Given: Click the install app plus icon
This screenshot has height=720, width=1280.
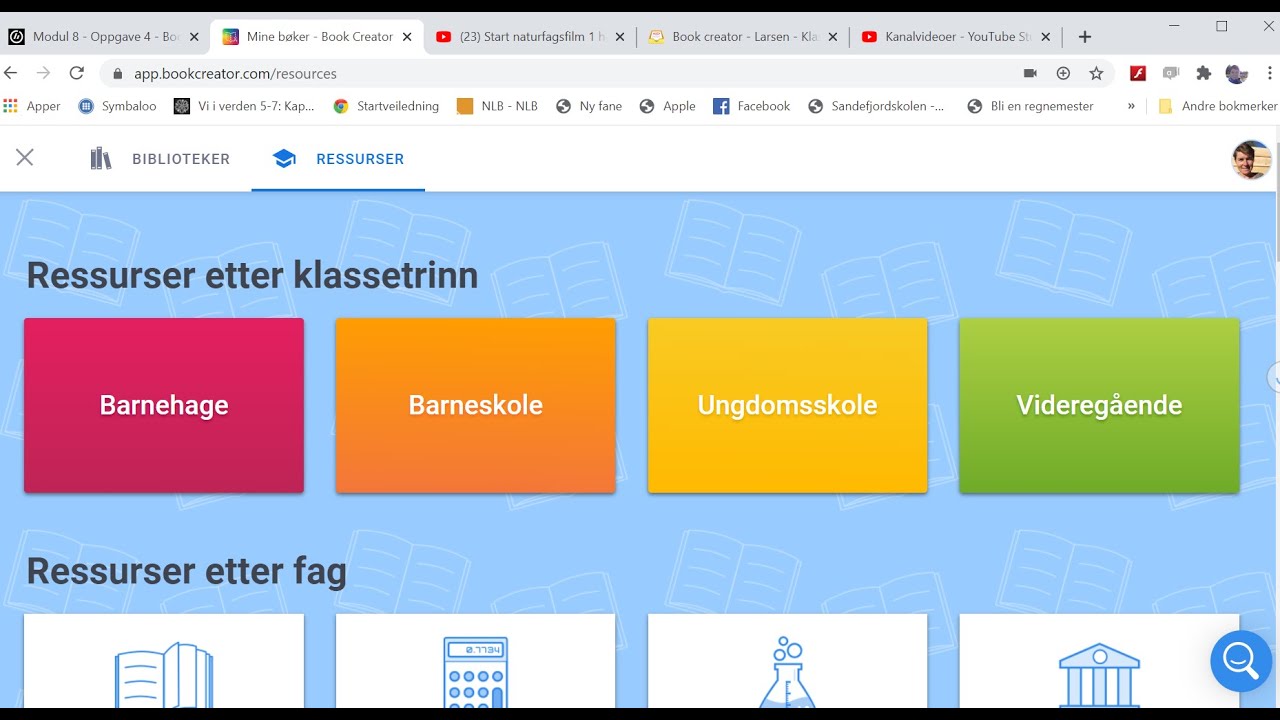Looking at the screenshot, I should 1063,73.
